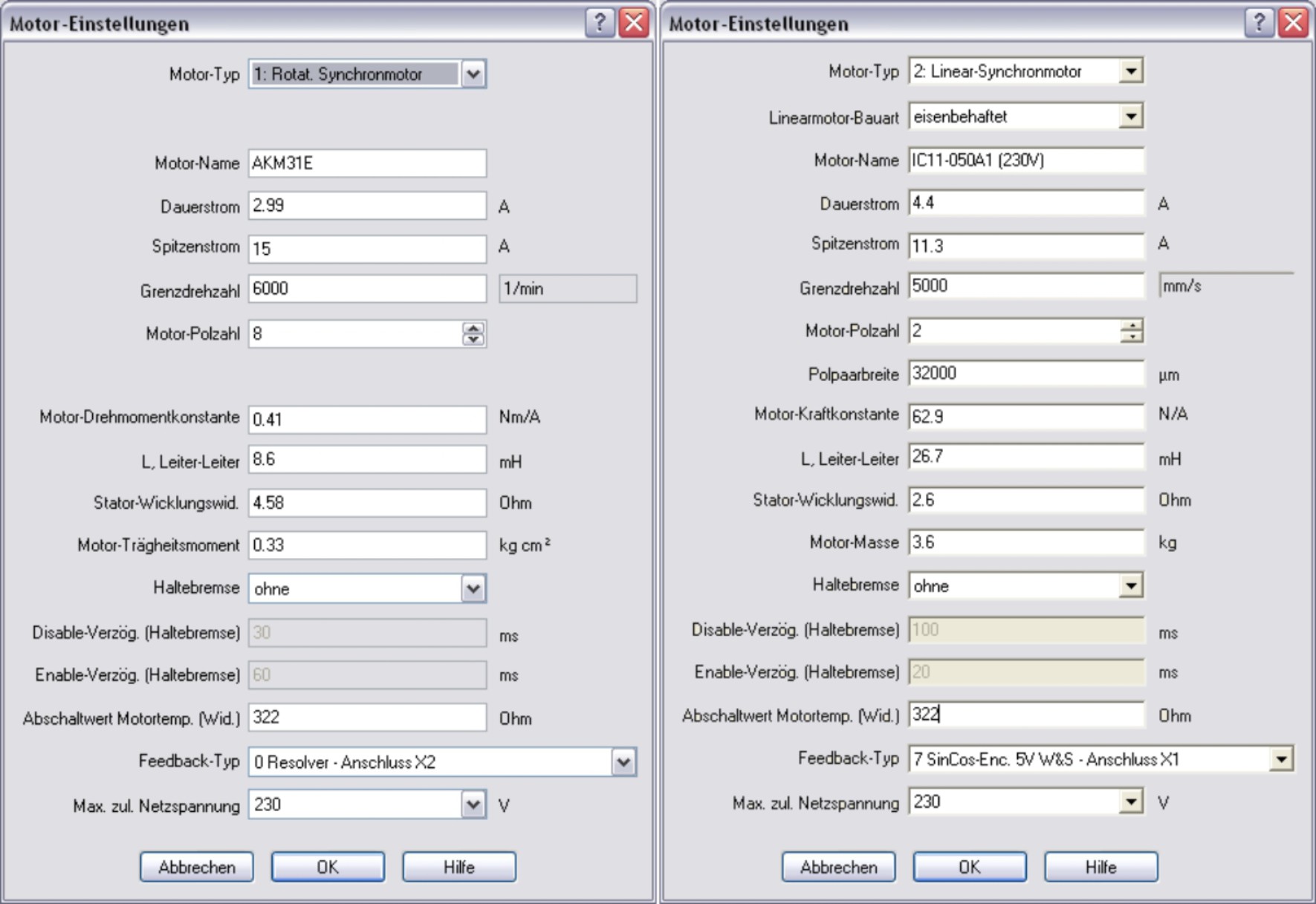Open Motor-Typ dropdown showing Linear-Synchronmotor
Screen dimensions: 1316x904
1131,71
